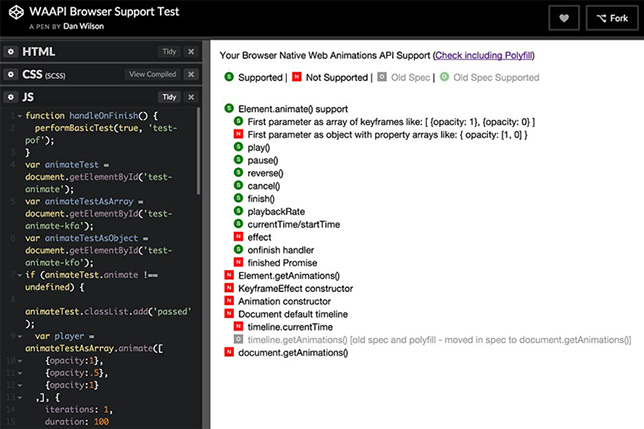Viewport: 644px width, 429px height.
Task: Click red N icon beside effect
Action: 238,237
